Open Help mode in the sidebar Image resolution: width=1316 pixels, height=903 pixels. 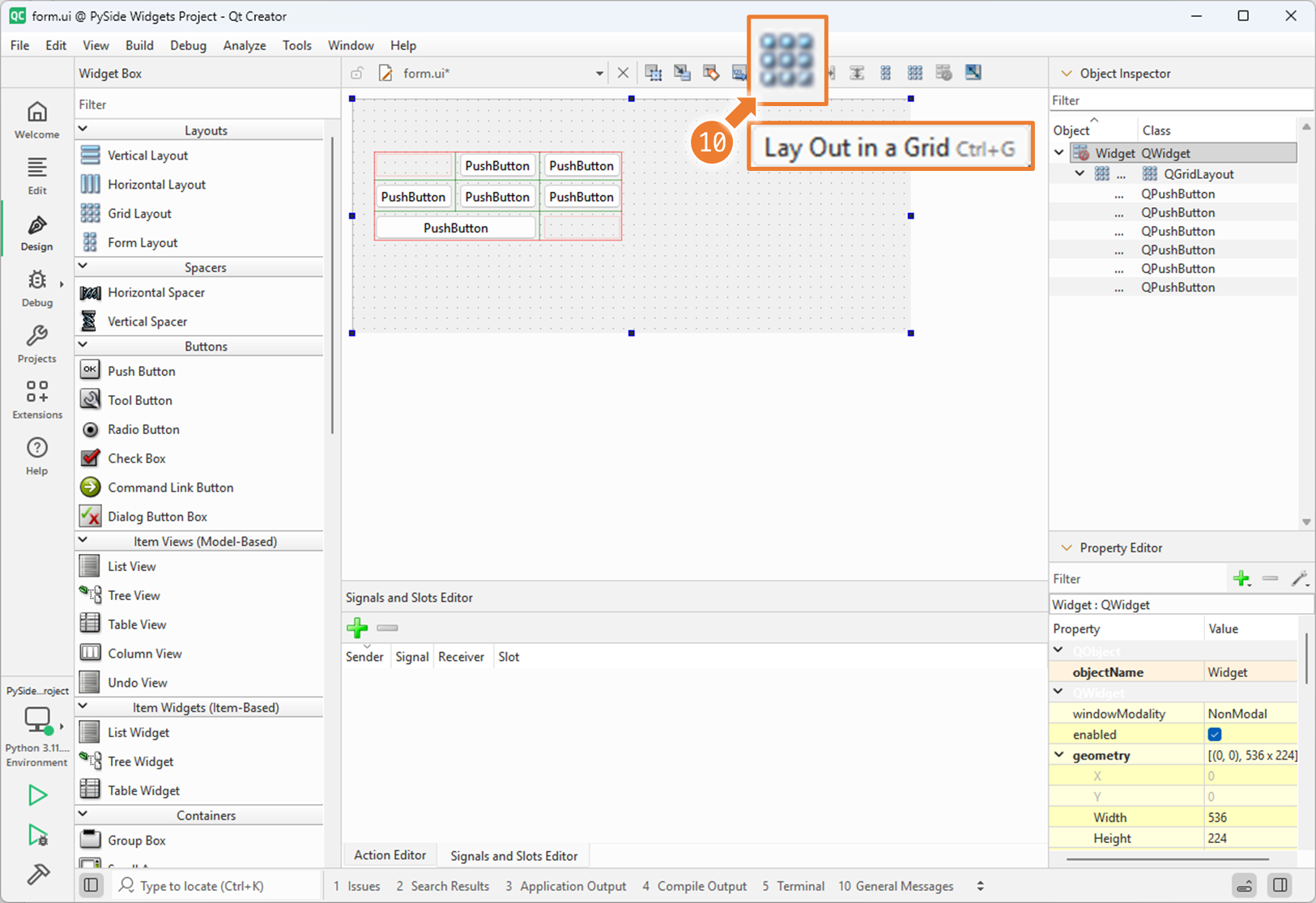(37, 456)
